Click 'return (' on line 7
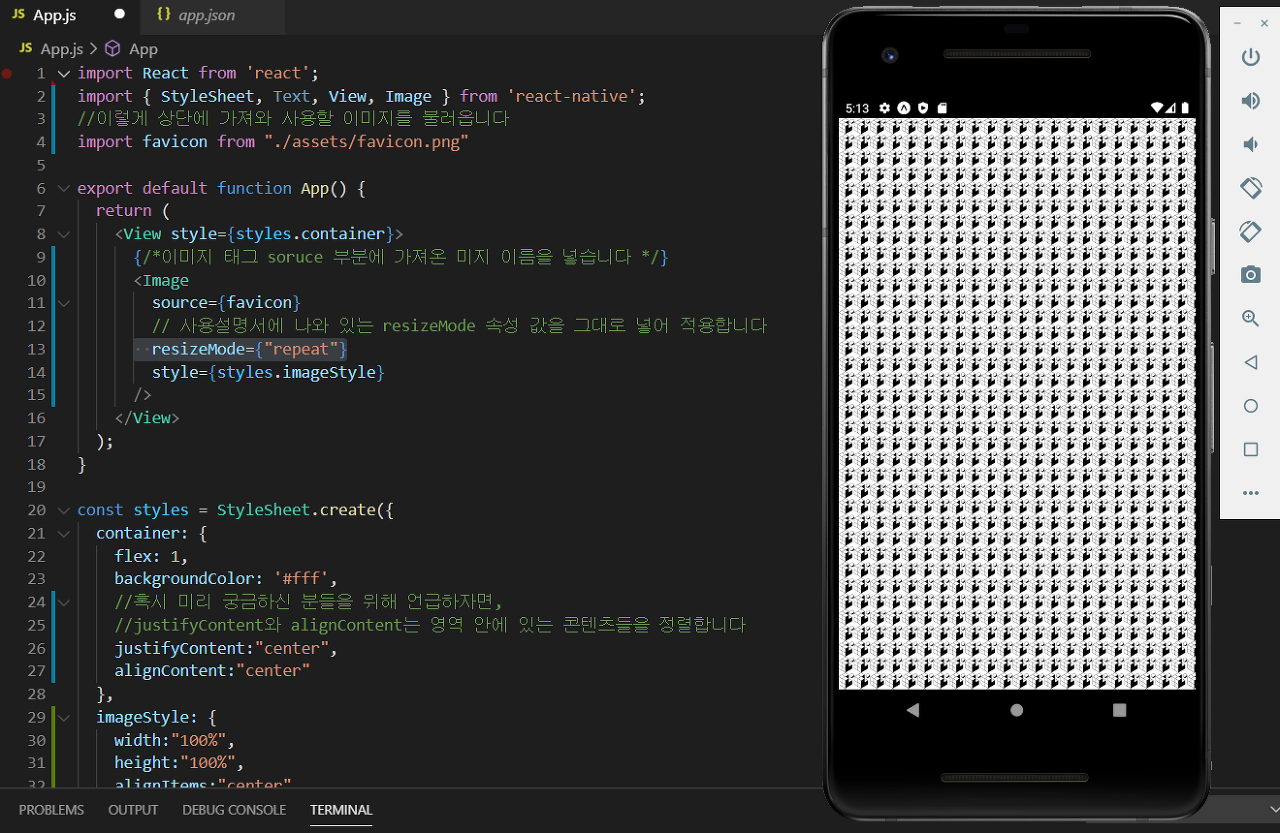This screenshot has height=833, width=1280. [133, 211]
